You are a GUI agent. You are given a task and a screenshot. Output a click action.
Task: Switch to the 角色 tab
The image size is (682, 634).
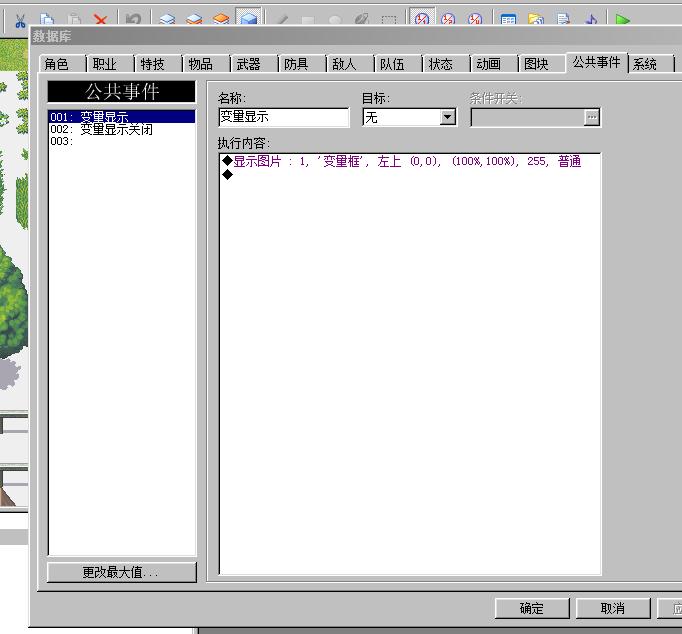[x=61, y=64]
